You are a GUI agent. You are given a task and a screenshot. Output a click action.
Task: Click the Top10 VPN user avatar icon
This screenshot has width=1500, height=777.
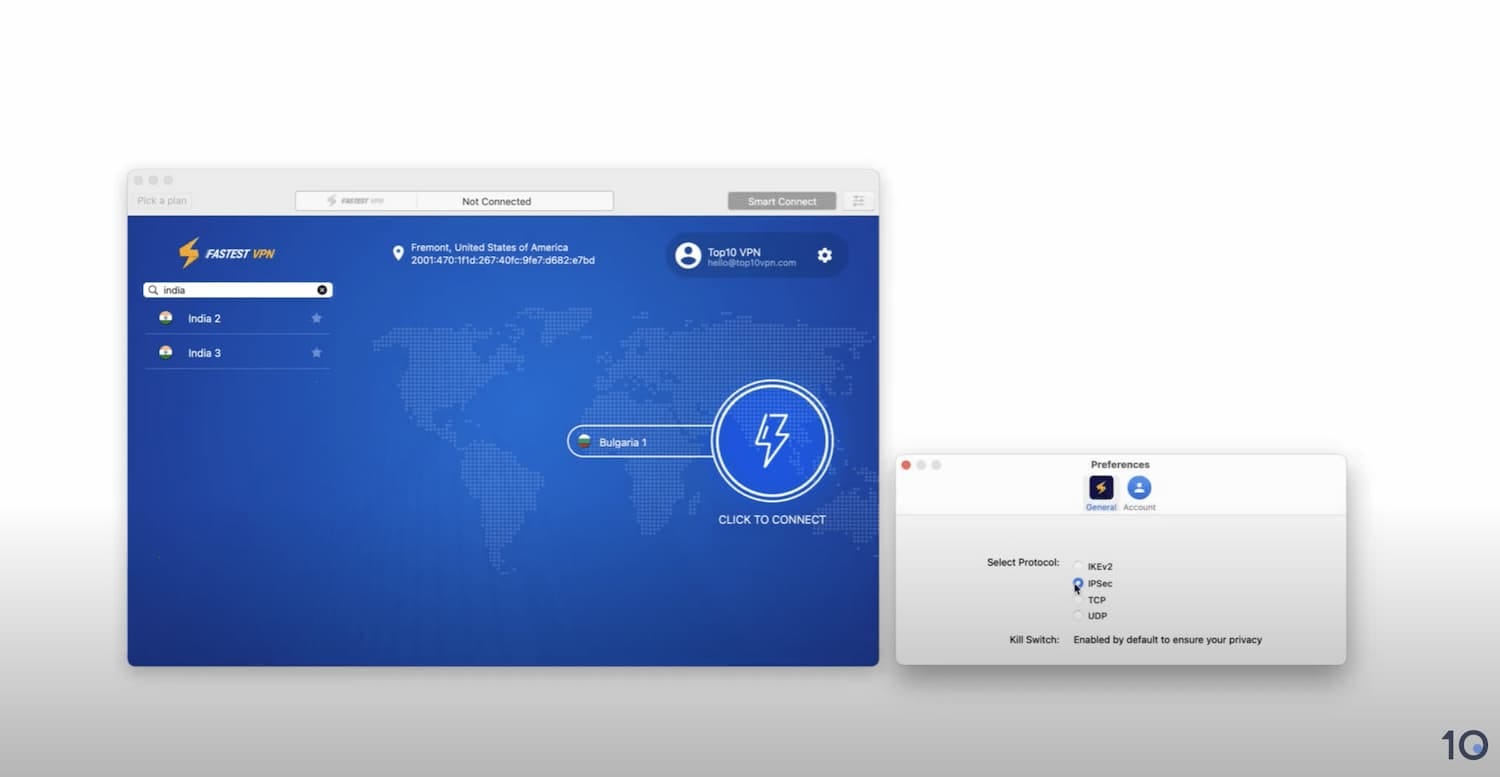pyautogui.click(x=688, y=255)
